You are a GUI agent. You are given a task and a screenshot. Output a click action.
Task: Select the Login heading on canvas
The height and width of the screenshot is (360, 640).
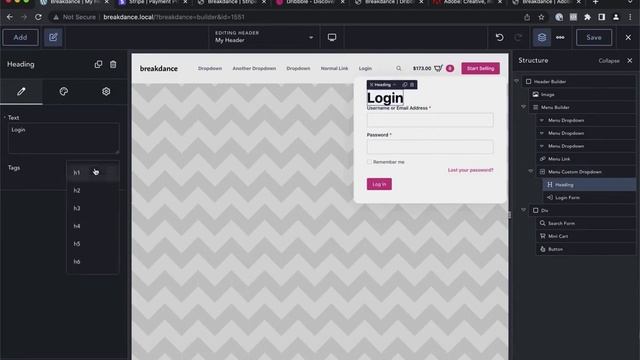(385, 98)
